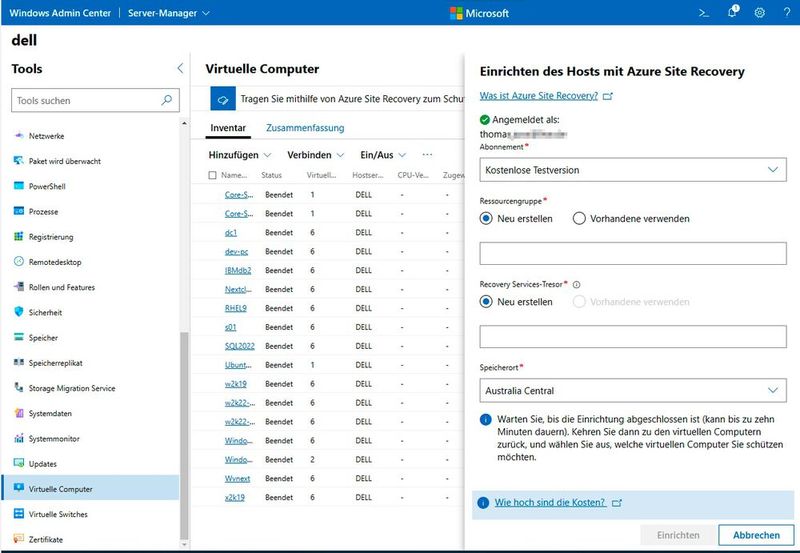Open the Systemmonitor tool
This screenshot has width=800, height=553.
(x=54, y=439)
